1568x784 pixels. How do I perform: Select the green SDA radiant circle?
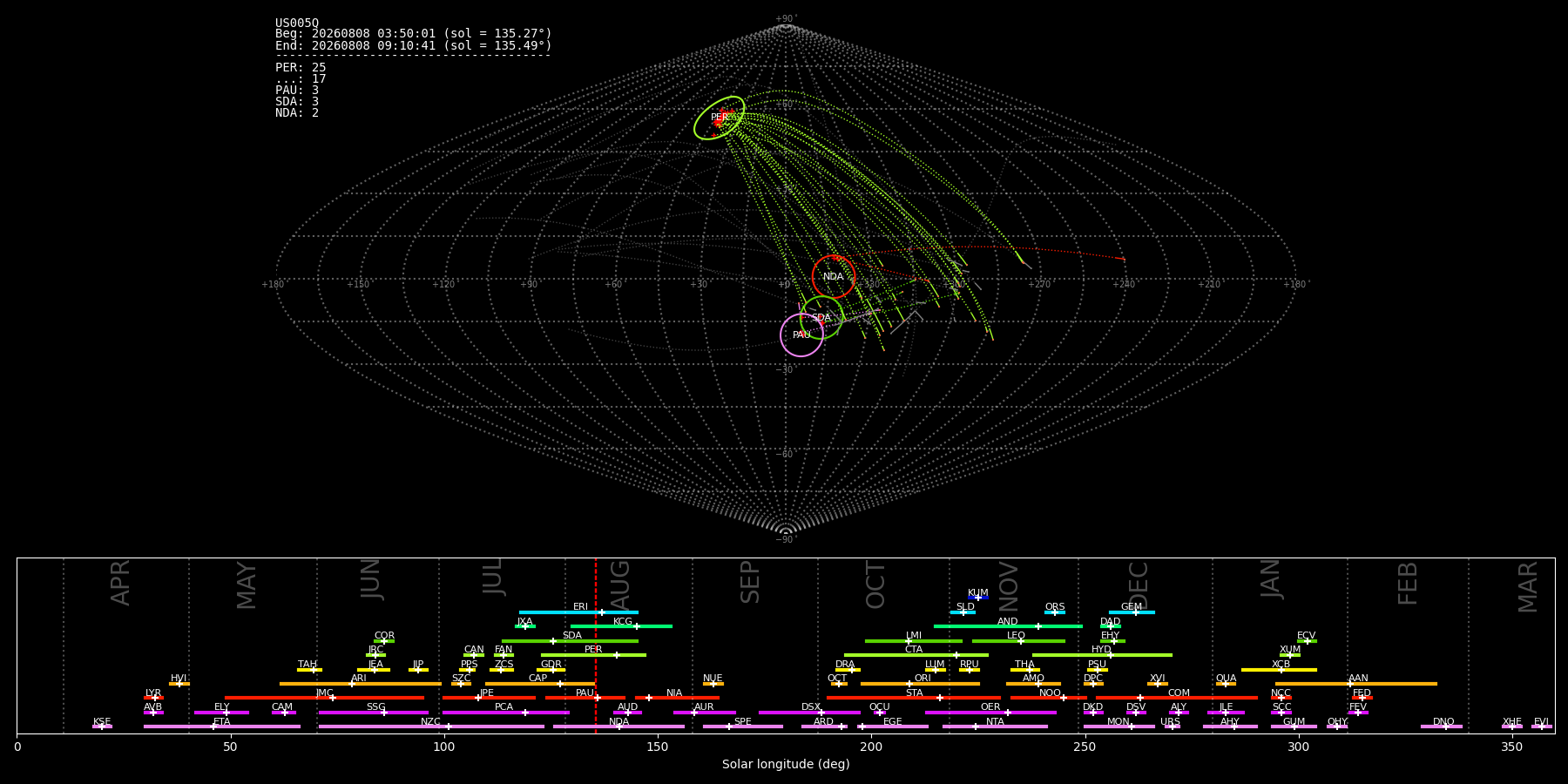tap(821, 317)
